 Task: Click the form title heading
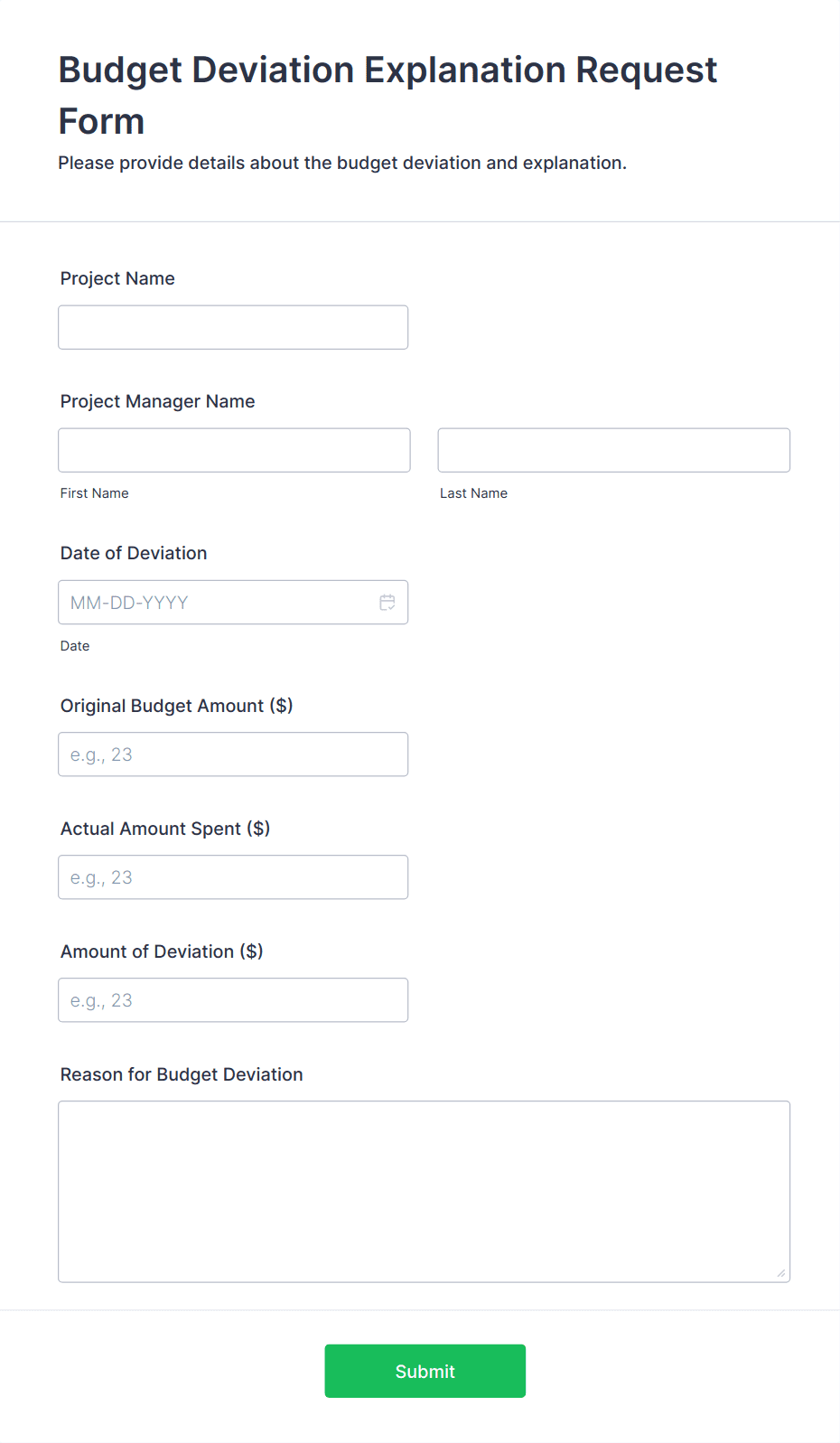(387, 94)
